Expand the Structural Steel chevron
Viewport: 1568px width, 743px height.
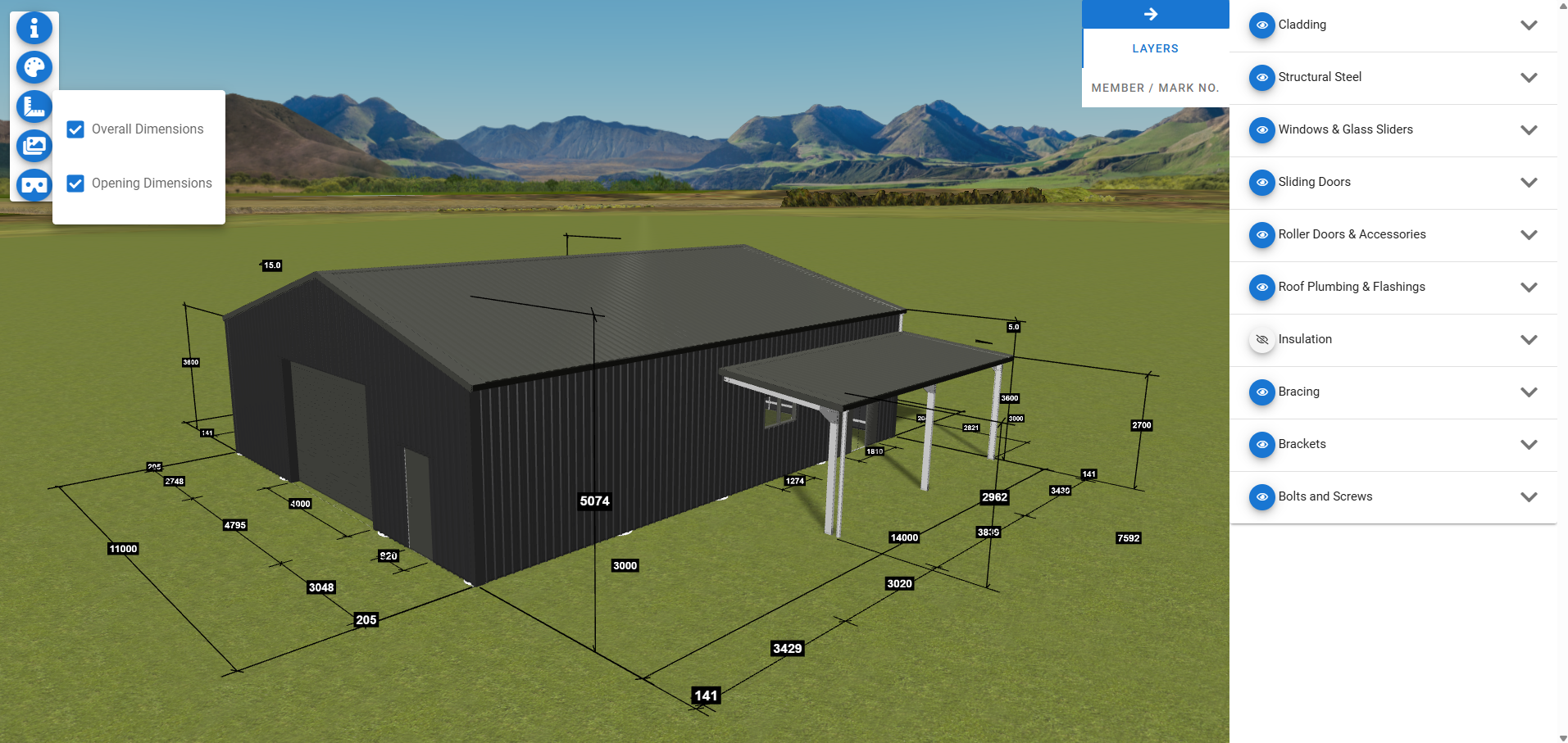click(x=1529, y=78)
